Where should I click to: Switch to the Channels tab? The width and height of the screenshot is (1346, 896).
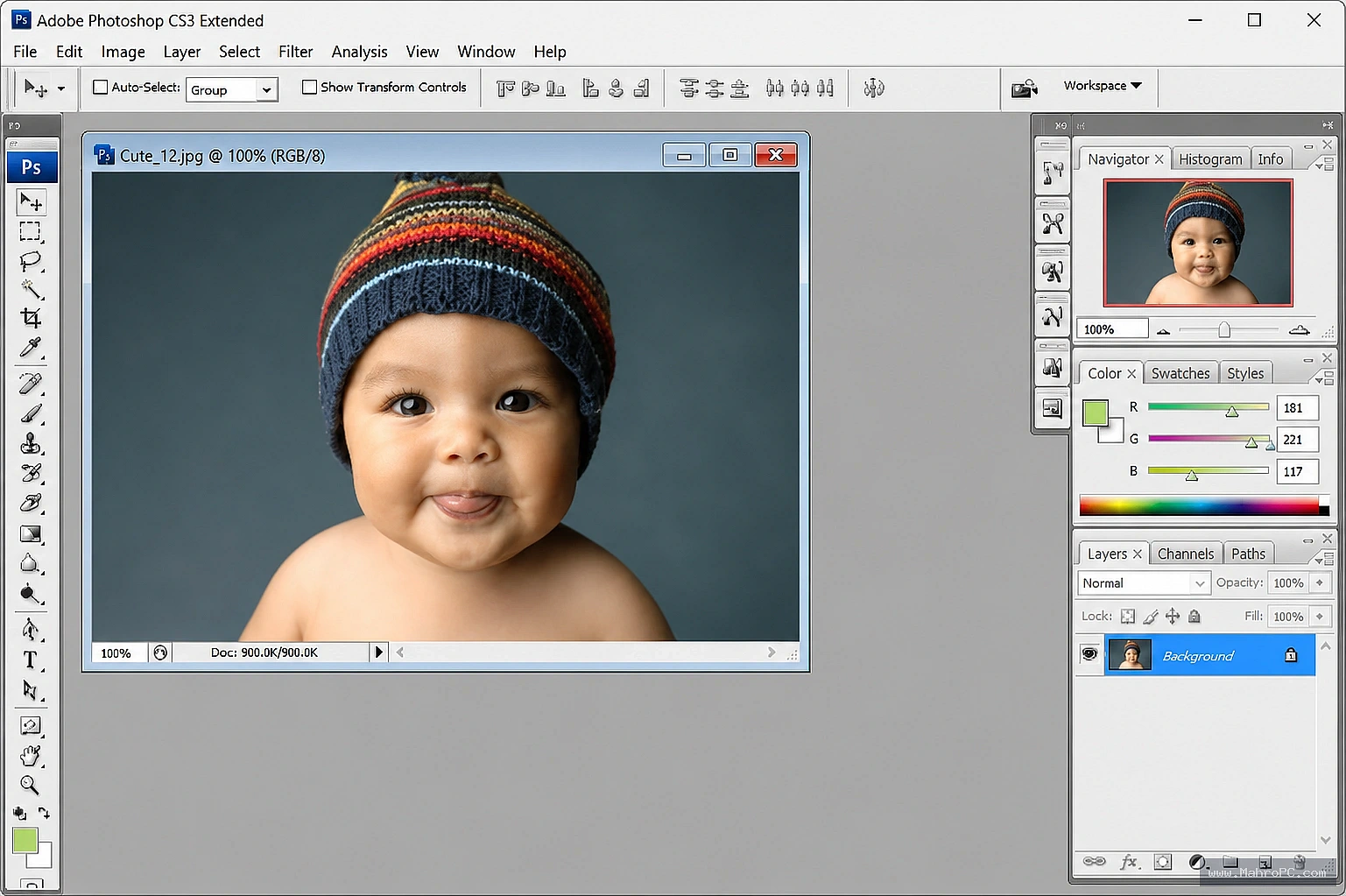click(x=1186, y=554)
